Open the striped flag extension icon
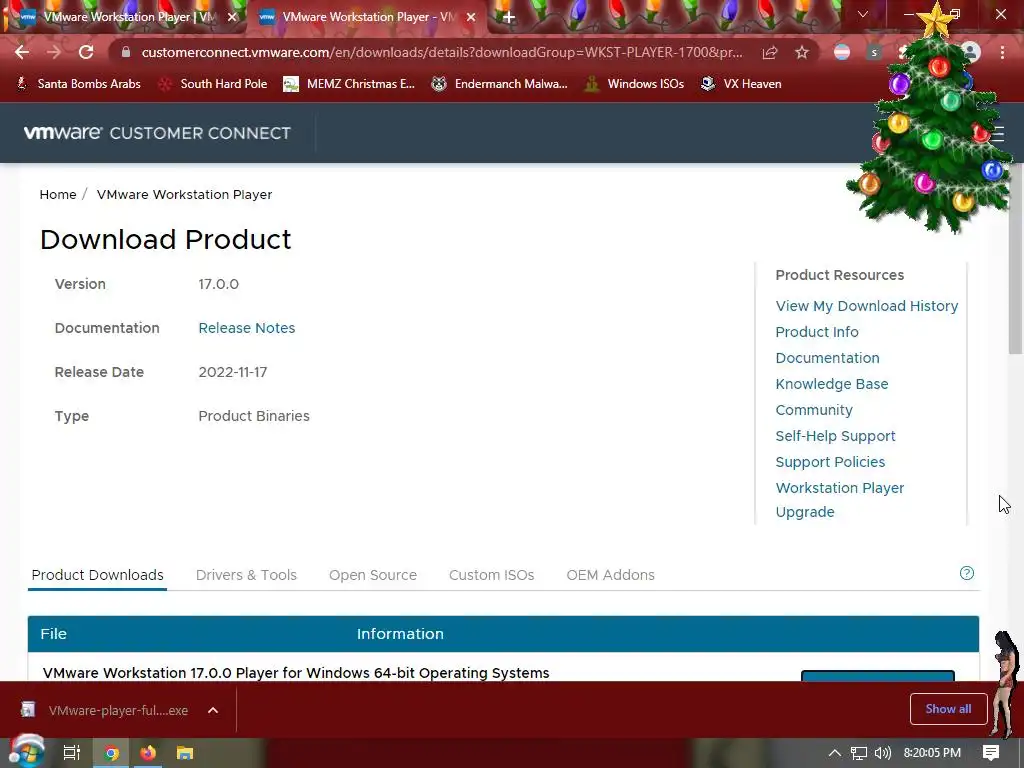The image size is (1024, 768). pos(842,52)
